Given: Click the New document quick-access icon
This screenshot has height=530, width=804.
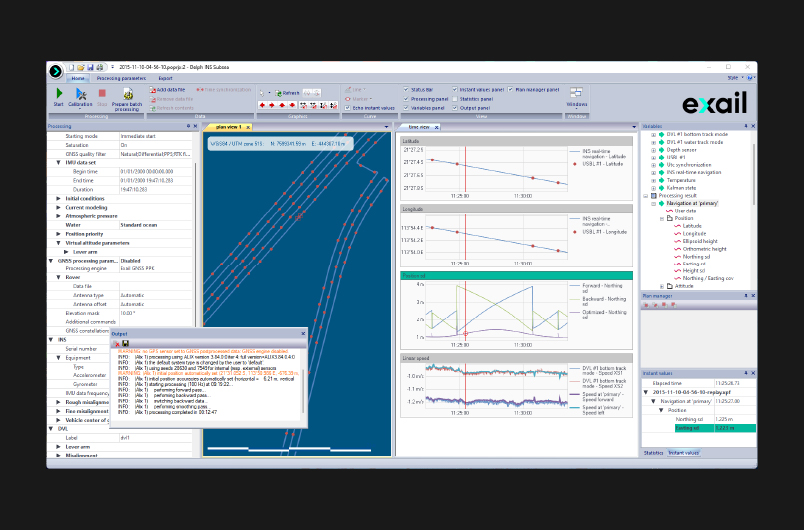Looking at the screenshot, I should (x=72, y=67).
